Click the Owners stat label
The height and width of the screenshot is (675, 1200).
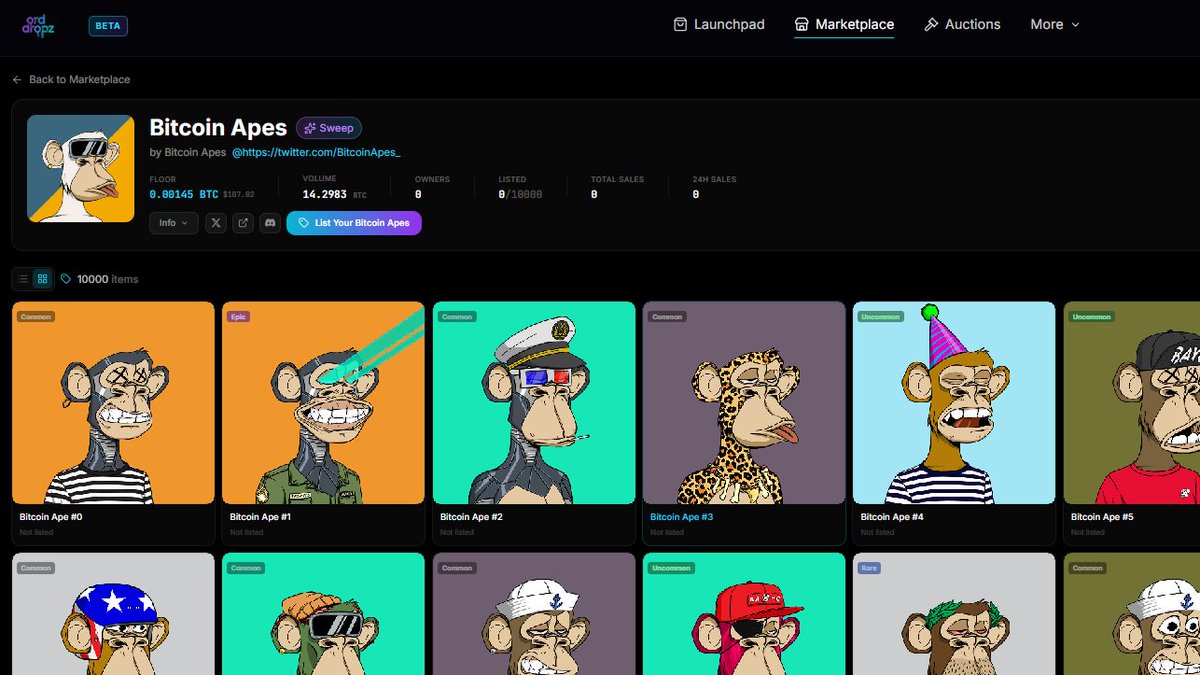(432, 179)
